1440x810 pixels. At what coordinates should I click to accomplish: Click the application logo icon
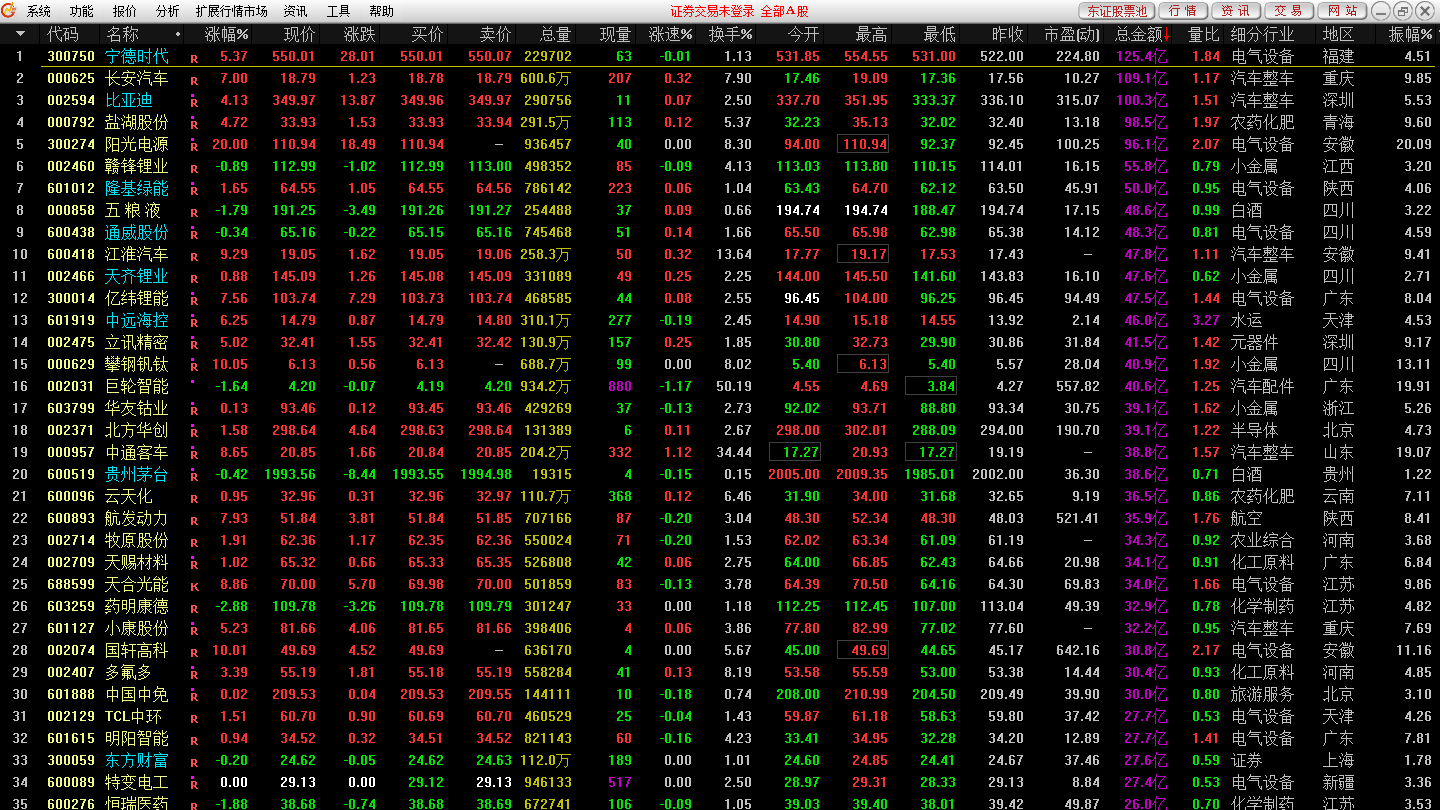pos(10,11)
